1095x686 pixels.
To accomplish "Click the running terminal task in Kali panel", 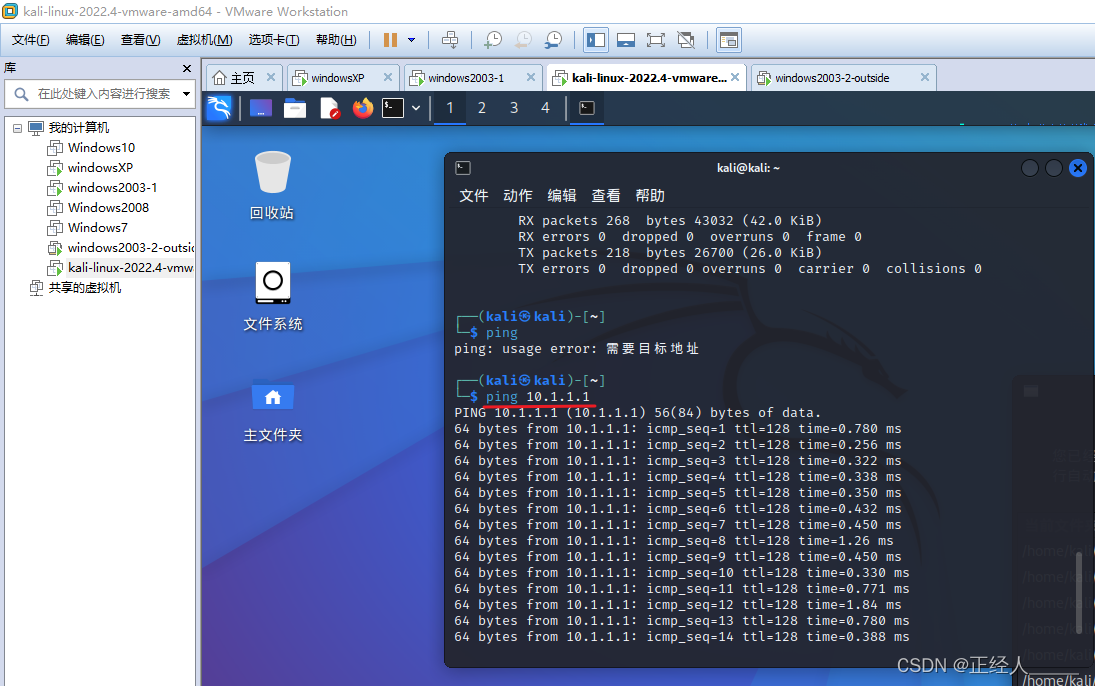I will 587,108.
